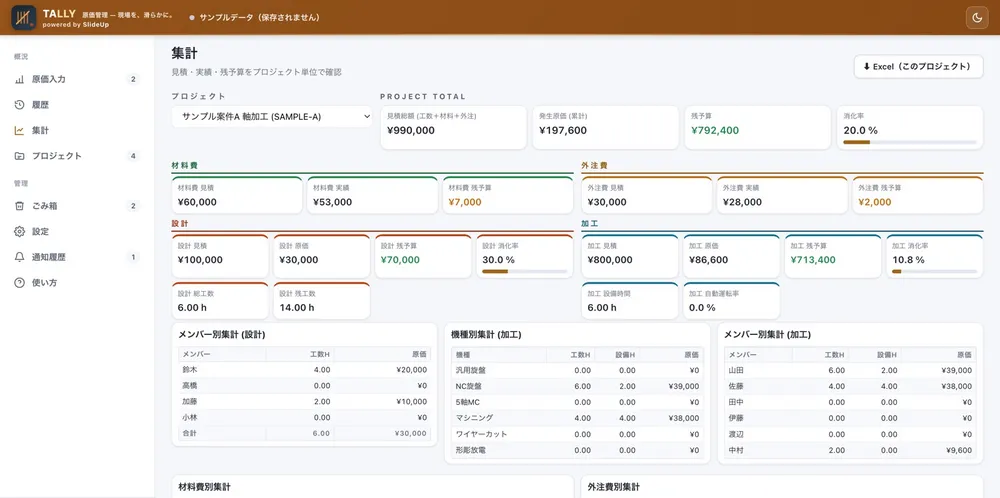Click the 発生原価 ¥197,600 card
The width and height of the screenshot is (1000, 498).
[605, 128]
